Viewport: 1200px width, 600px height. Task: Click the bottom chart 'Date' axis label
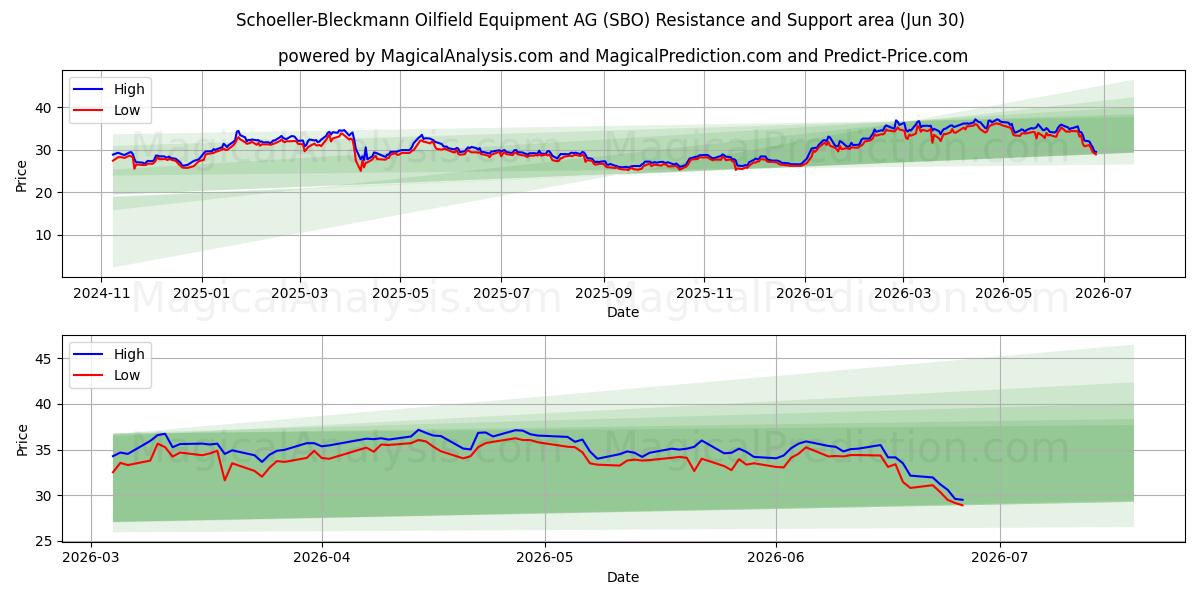[623, 577]
